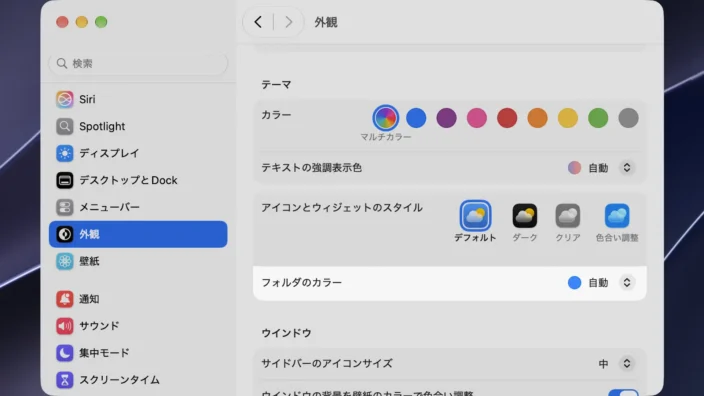Click the サイドバーのアイコンサイズ label
Image resolution: width=704 pixels, height=396 pixels.
coord(327,363)
